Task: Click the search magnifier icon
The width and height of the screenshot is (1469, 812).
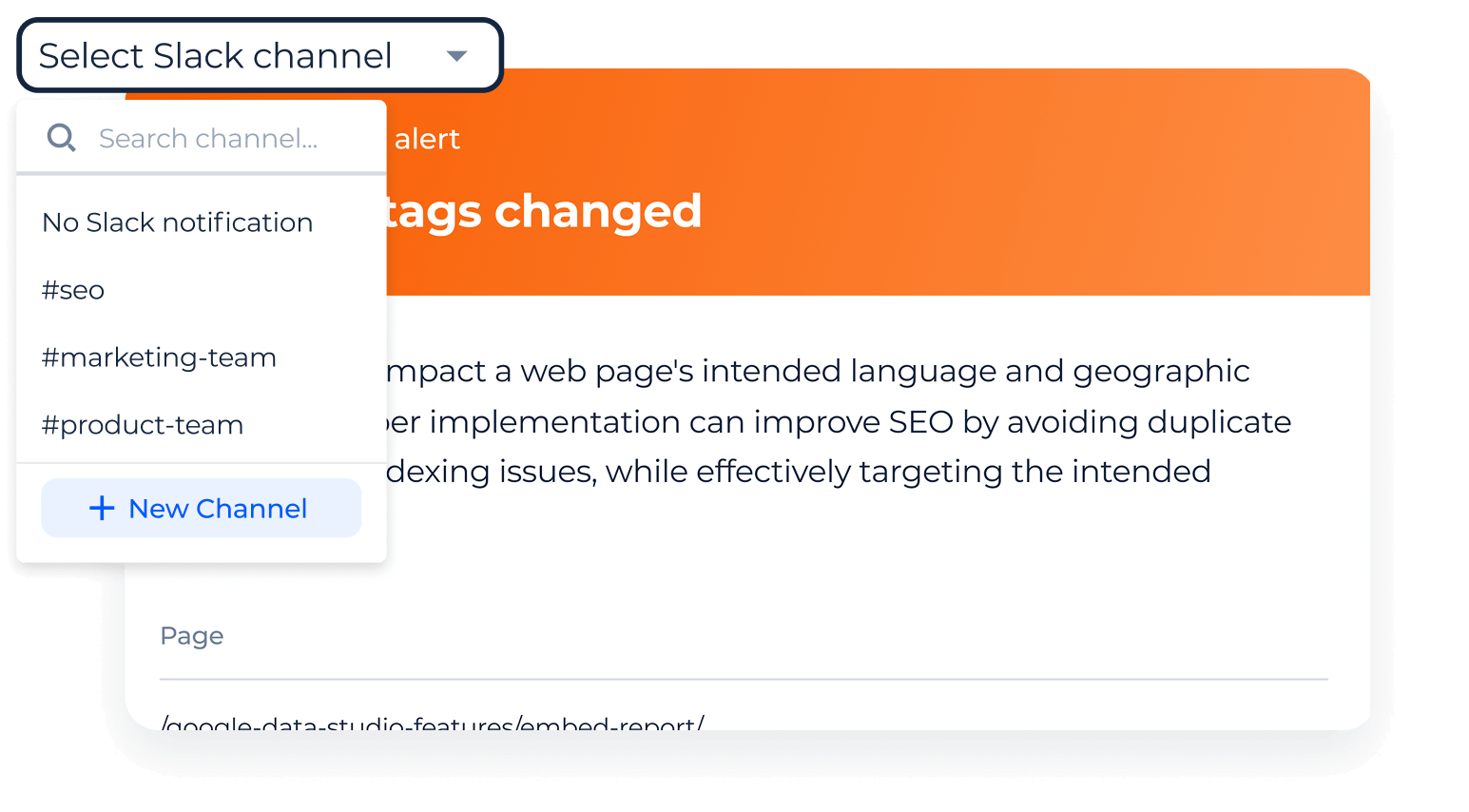Action: click(61, 138)
